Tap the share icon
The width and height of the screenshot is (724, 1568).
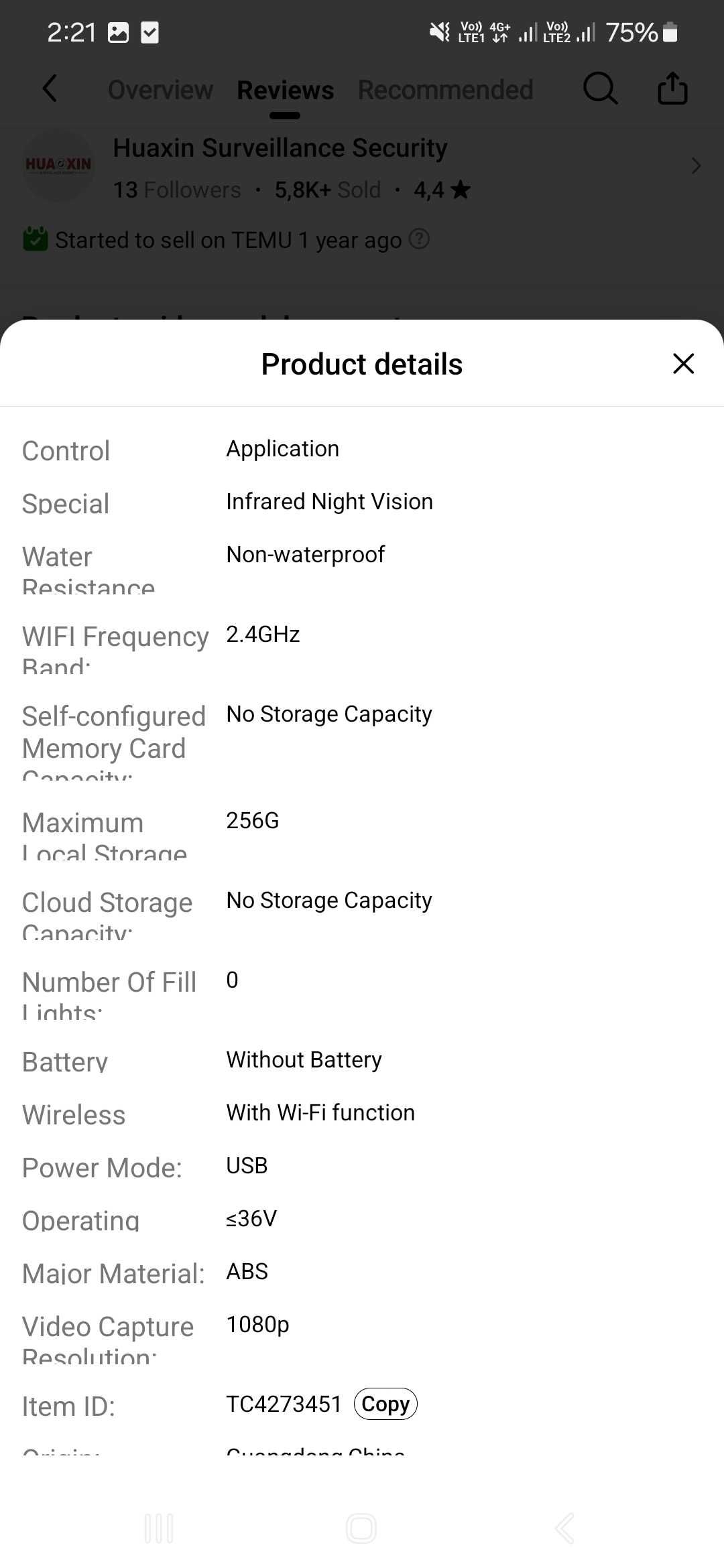(672, 88)
